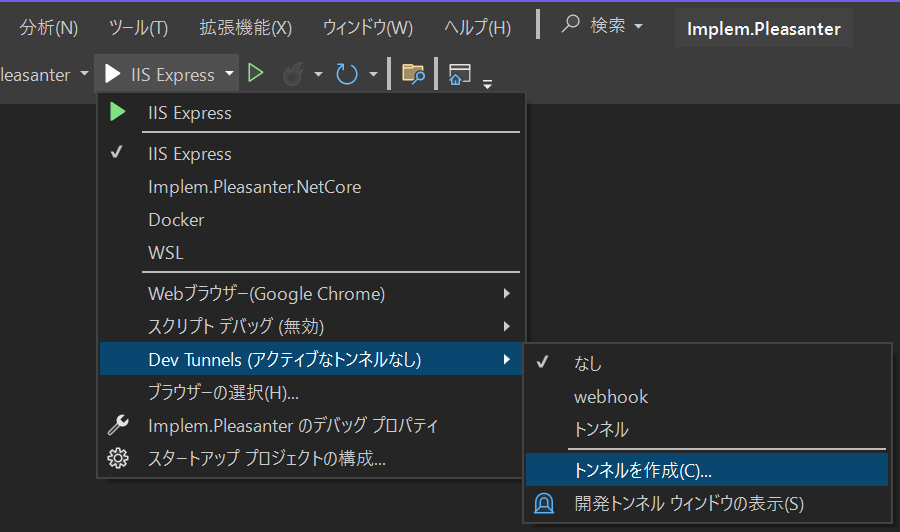Screen dimensions: 900x532
Task: Open the Hot Reload dropdown arrow
Action: pyautogui.click(x=318, y=74)
